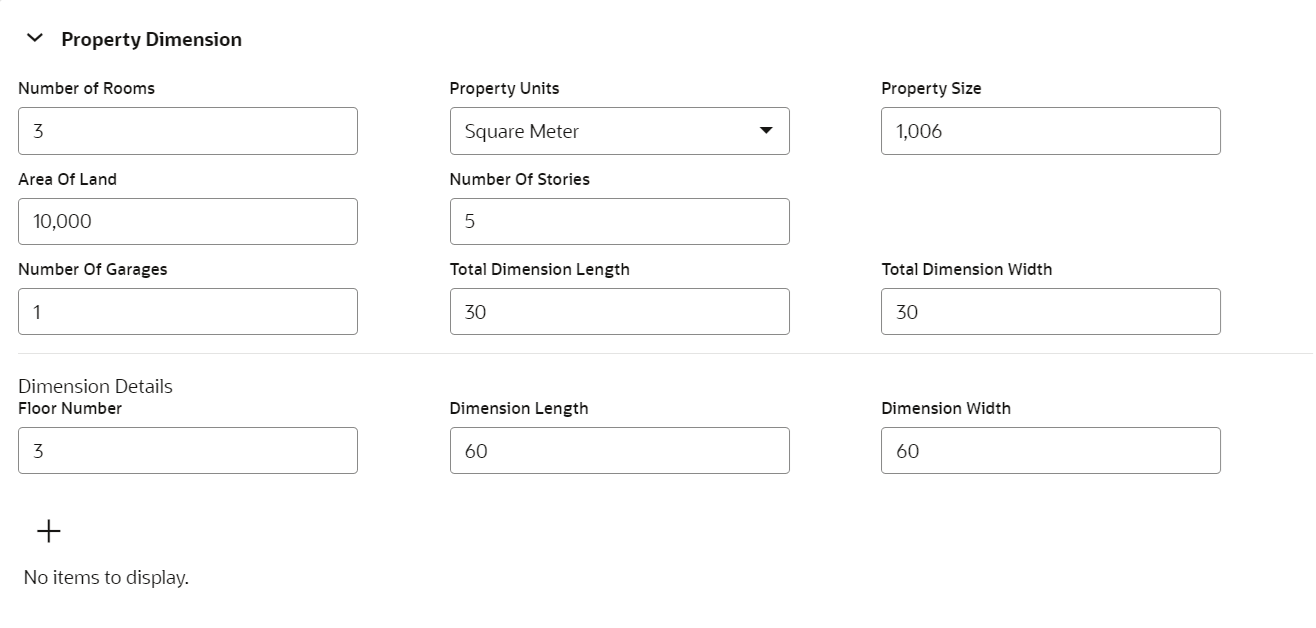Click inside the Square Meter combo box
1316x628 pixels.
pos(600,131)
